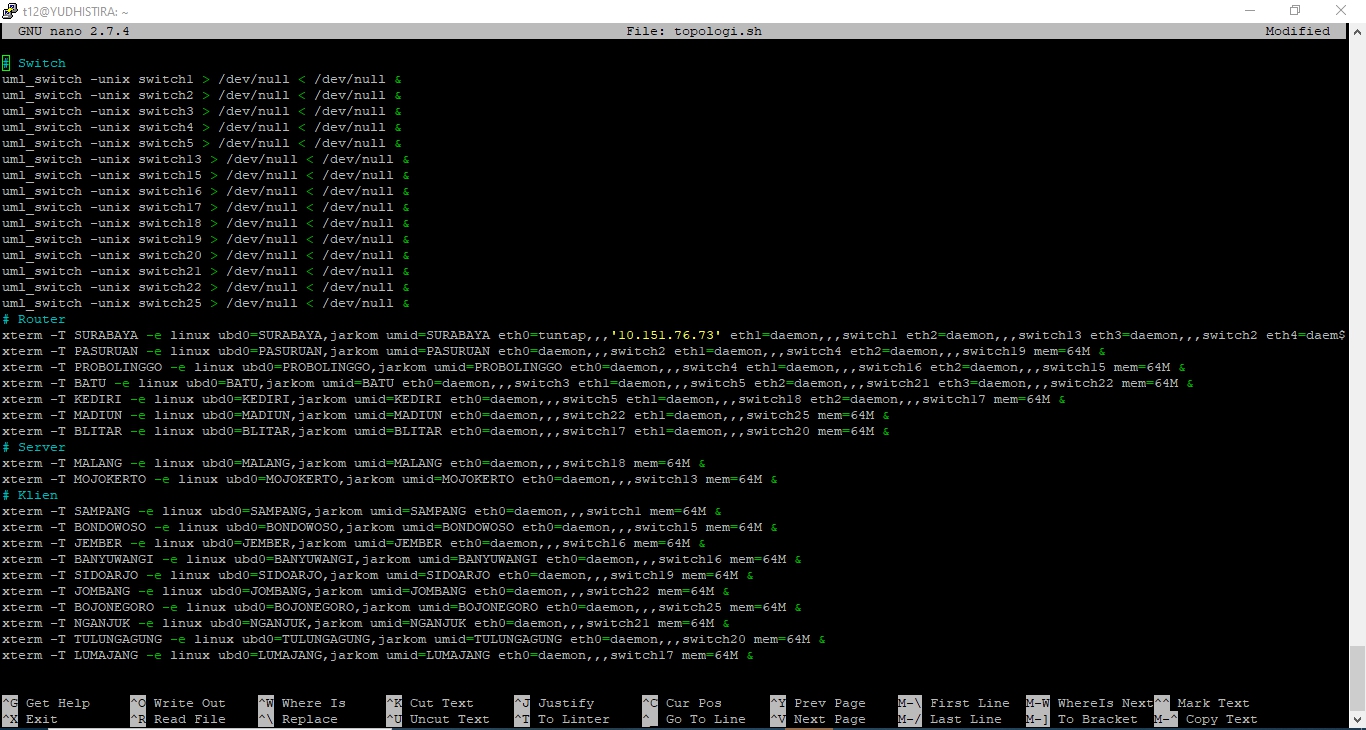Click 'BANYUWANGI' after xterm -T
Screen dimensions: 1366x730
pos(114,559)
